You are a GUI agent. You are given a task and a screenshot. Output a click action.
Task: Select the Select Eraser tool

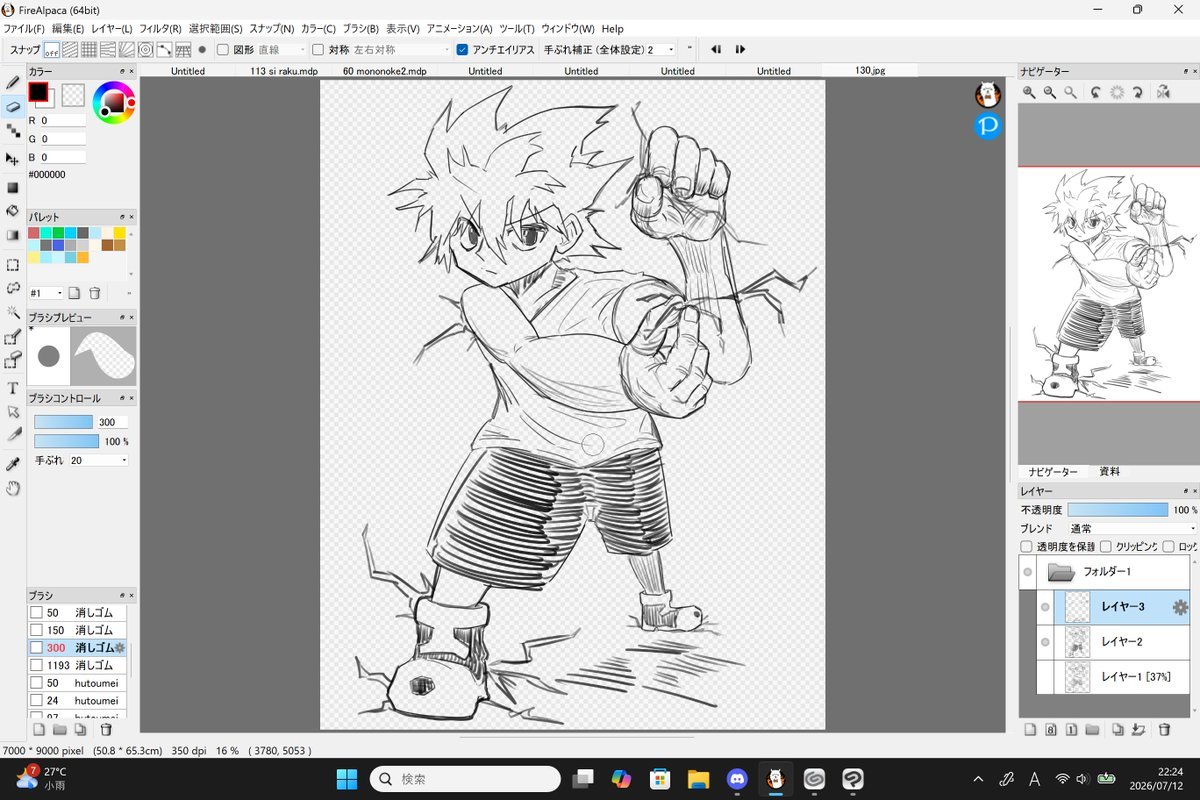13,361
